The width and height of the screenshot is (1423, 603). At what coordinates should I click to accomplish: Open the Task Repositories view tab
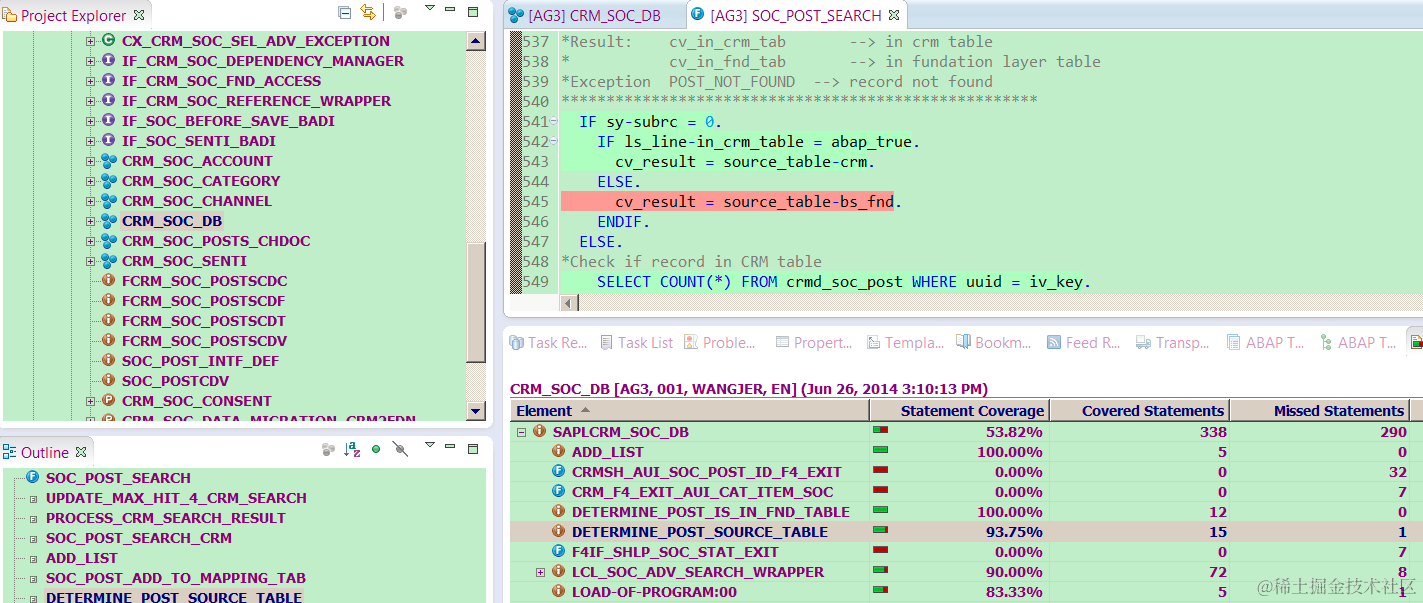click(x=548, y=342)
